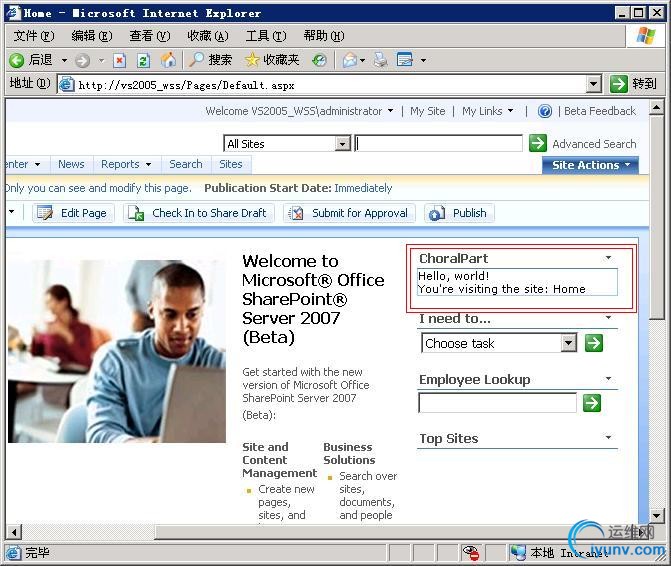
Task: Click the IE Back arrow icon
Action: coord(17,60)
